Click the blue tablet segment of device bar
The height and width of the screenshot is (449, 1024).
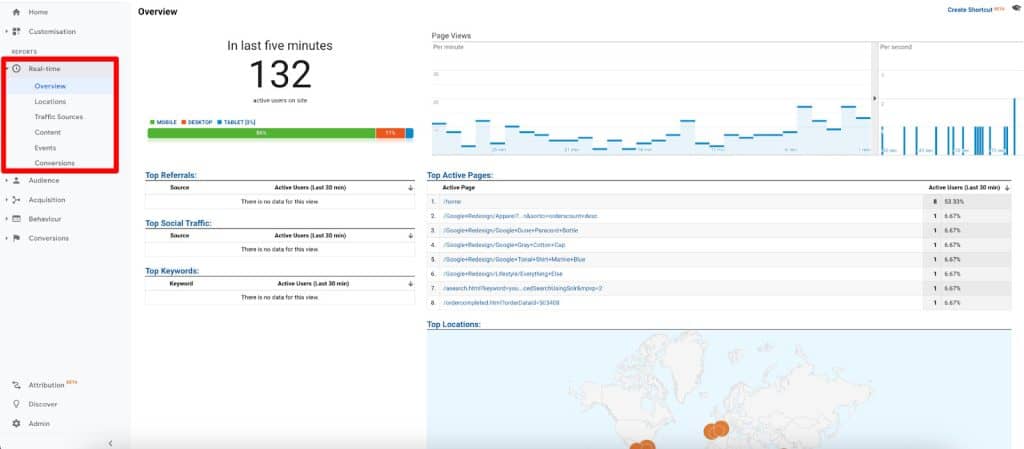coord(409,133)
